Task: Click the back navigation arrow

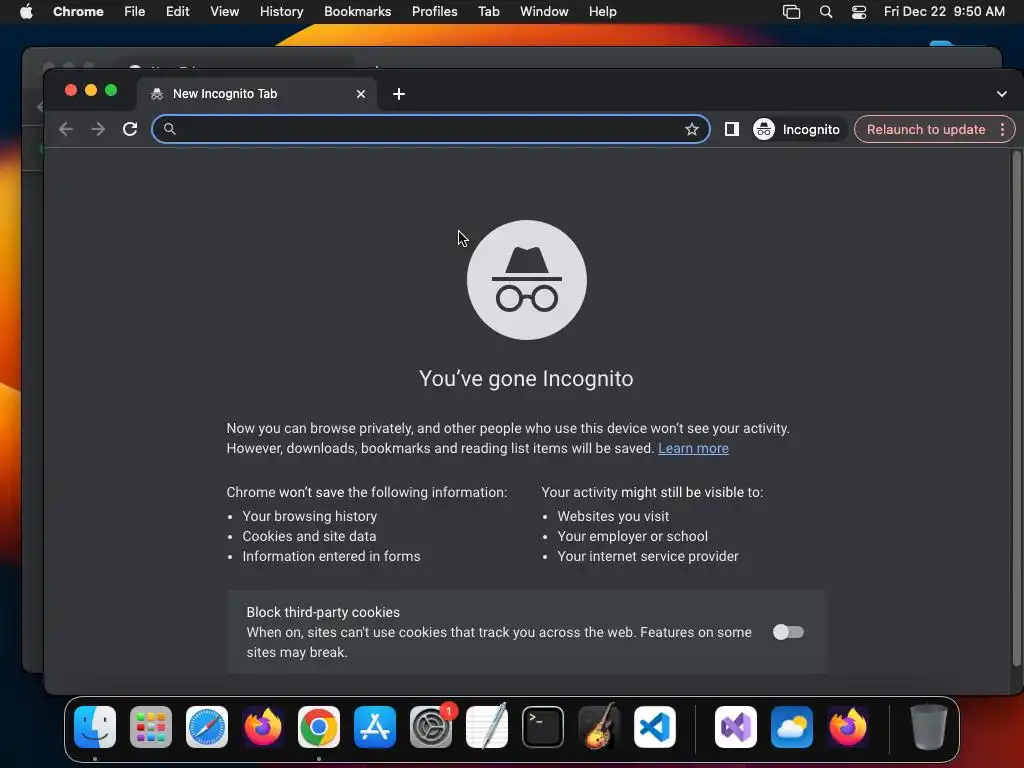Action: coord(65,129)
